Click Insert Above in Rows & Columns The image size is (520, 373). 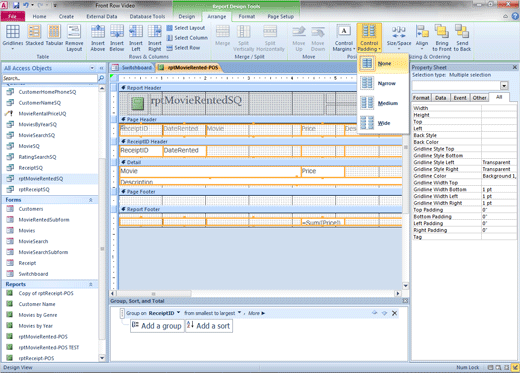pyautogui.click(x=98, y=38)
